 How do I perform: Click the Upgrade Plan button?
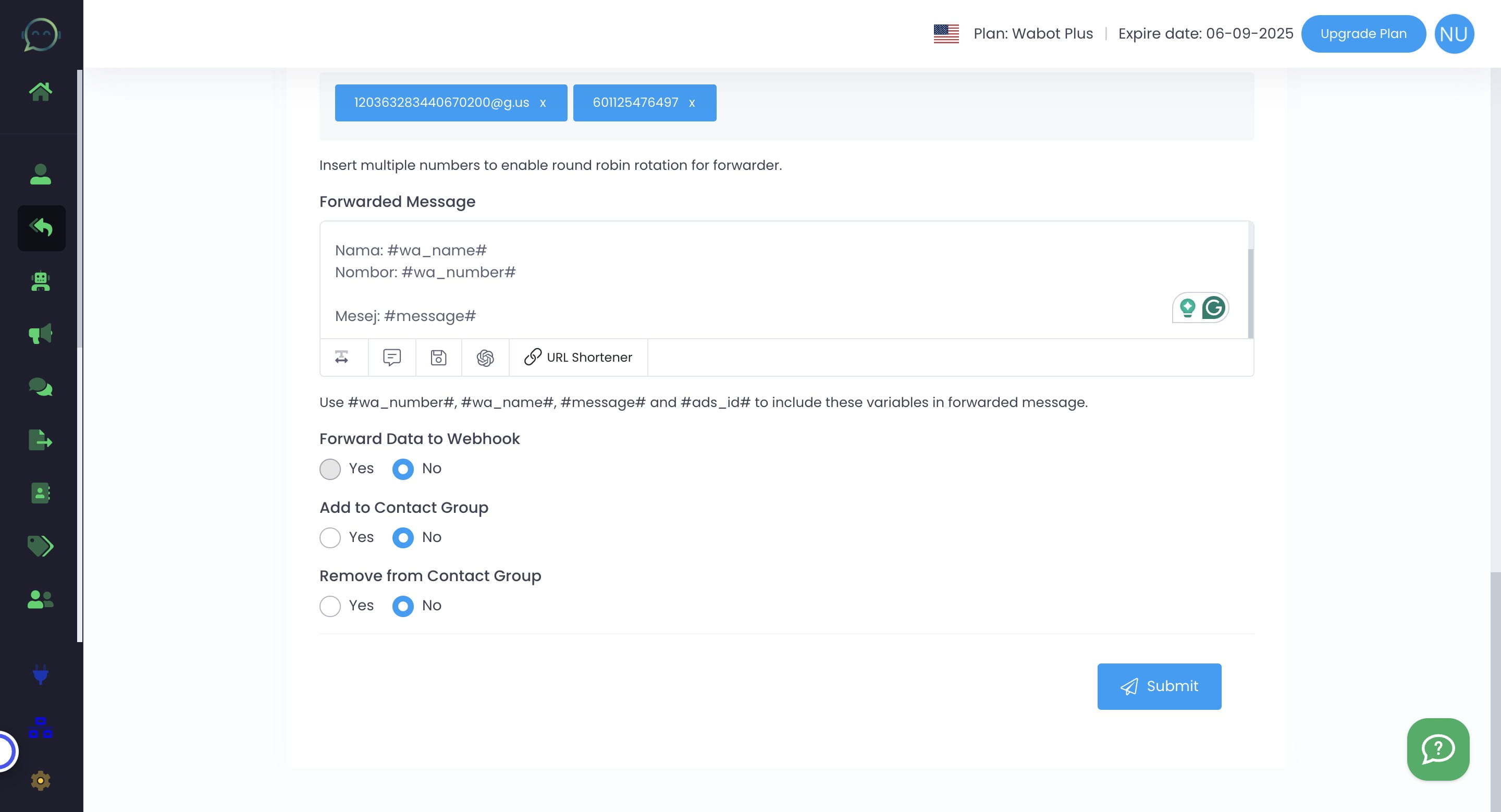point(1363,34)
